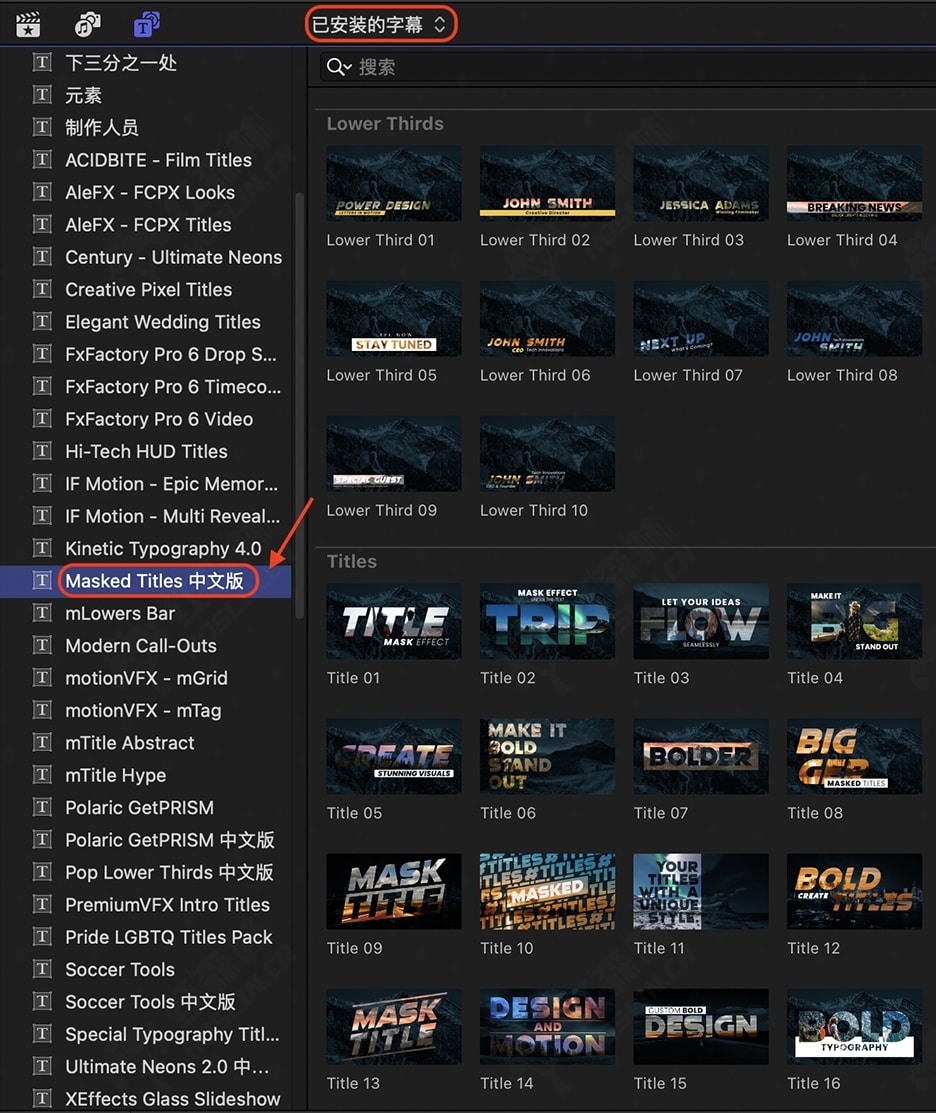The width and height of the screenshot is (936, 1113).
Task: Select Title 12 Bold Titles thumbnail
Action: point(854,892)
